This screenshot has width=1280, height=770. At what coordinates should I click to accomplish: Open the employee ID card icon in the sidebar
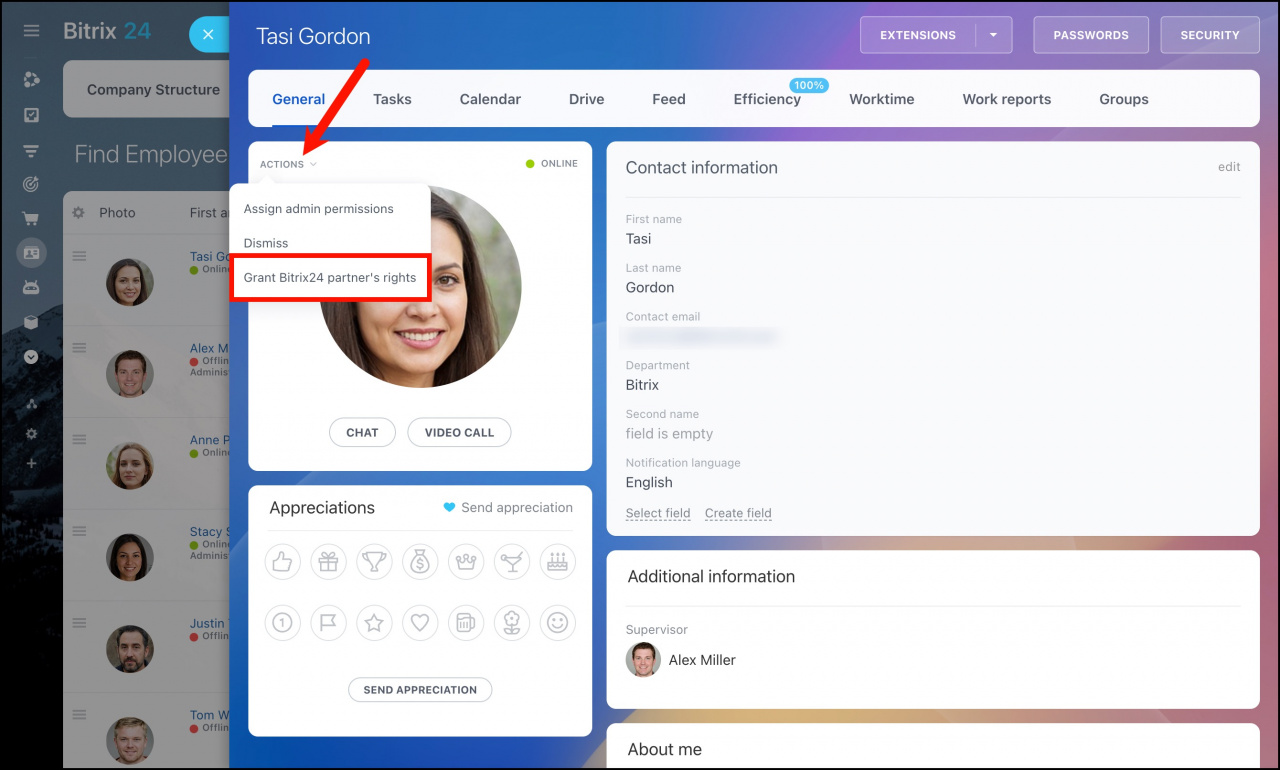click(31, 253)
